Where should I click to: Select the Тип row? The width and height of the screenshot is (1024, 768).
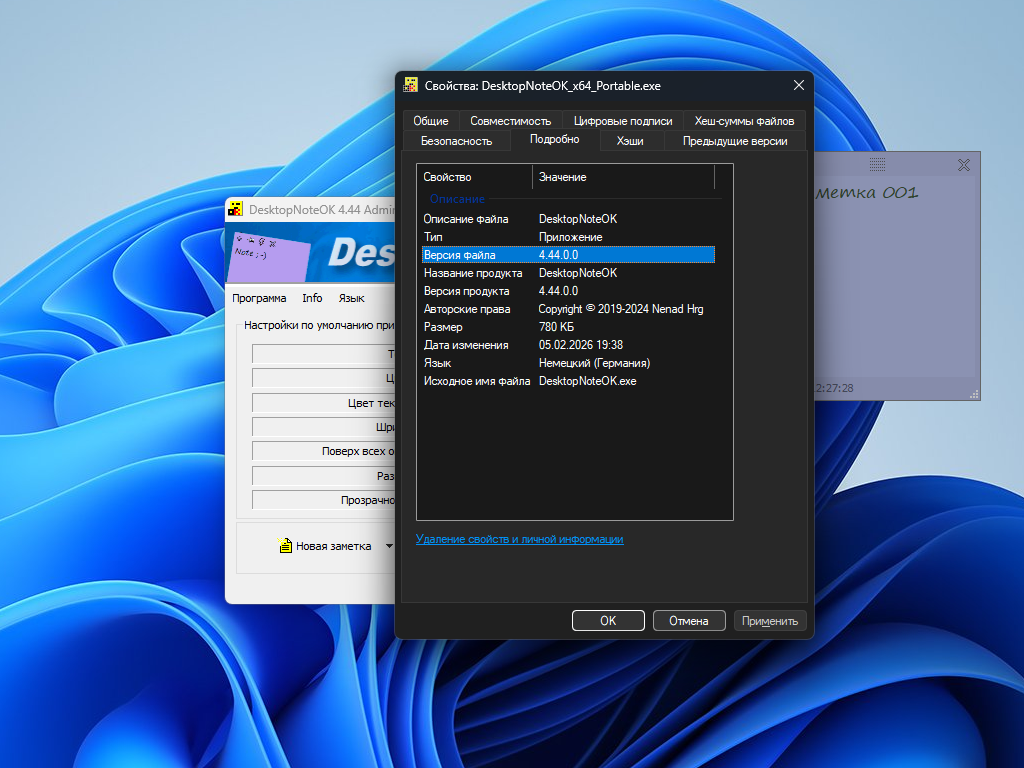(568, 237)
